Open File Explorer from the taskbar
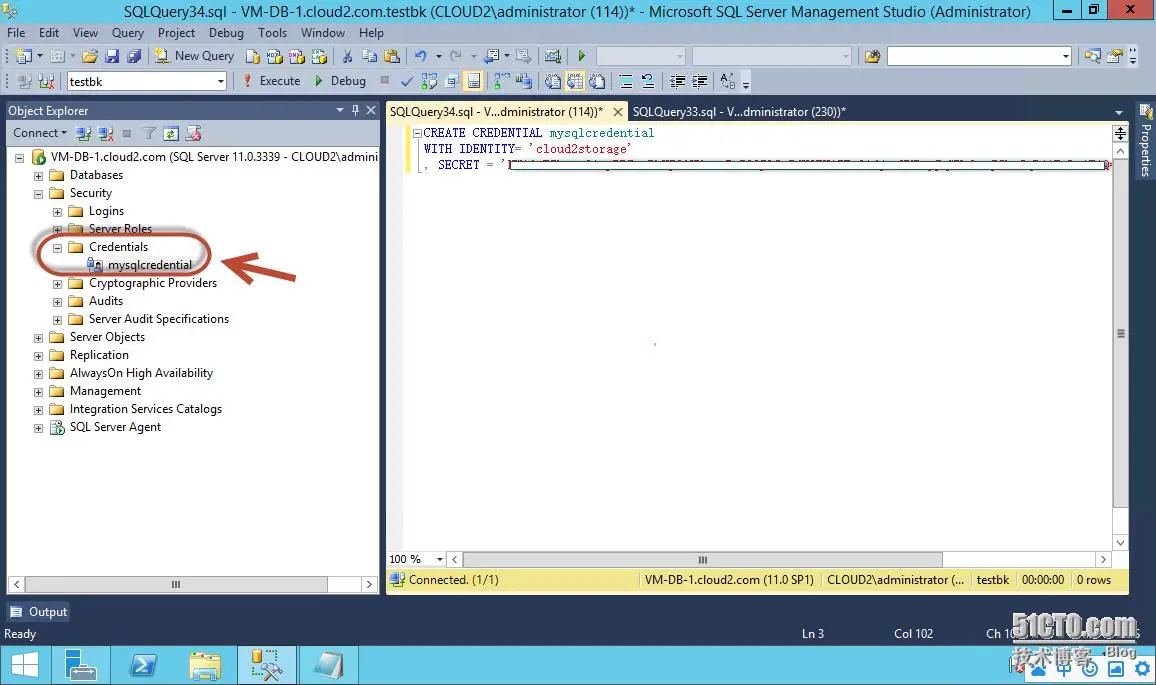Image resolution: width=1156 pixels, height=685 pixels. click(205, 666)
